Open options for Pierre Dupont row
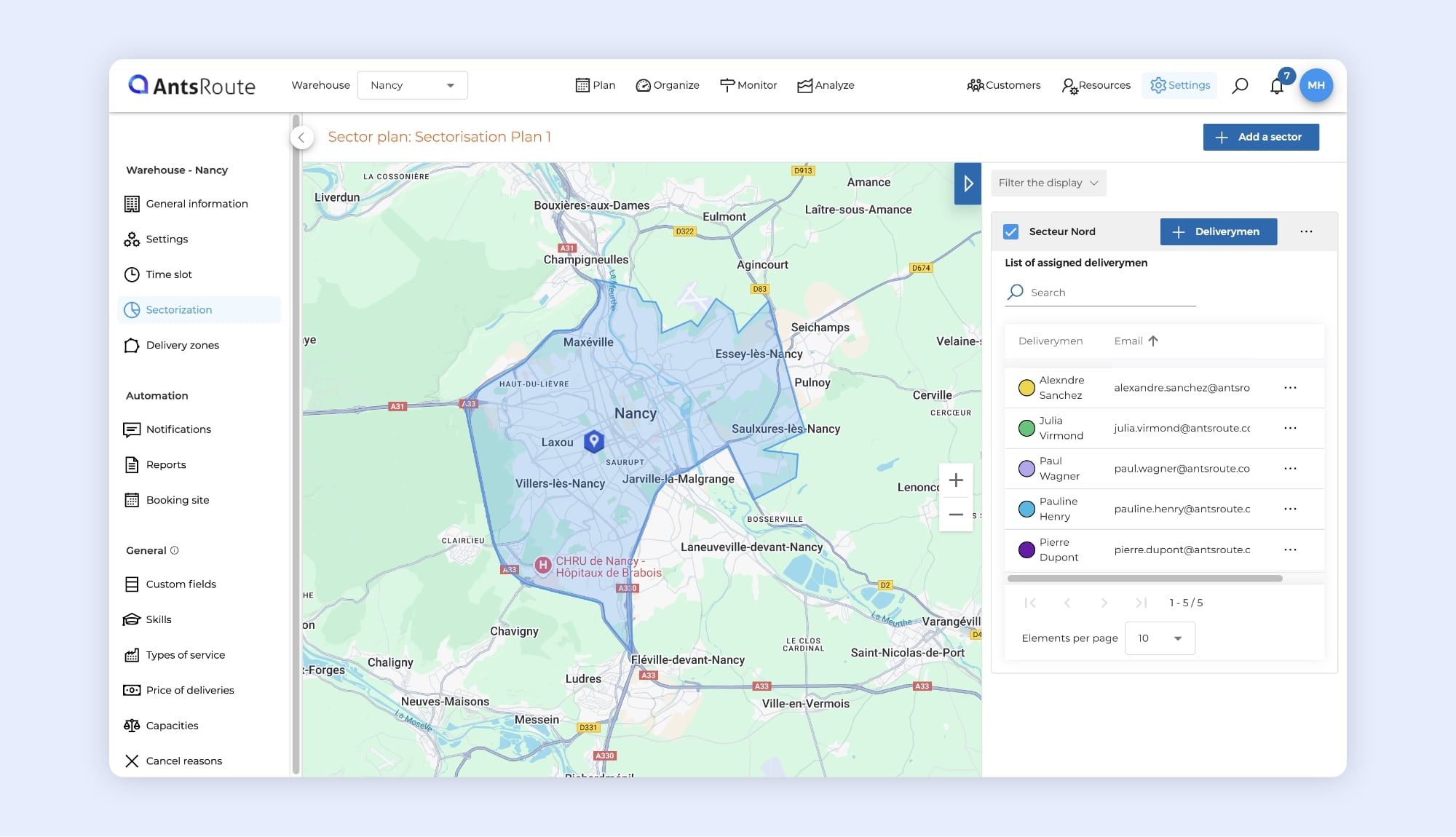The width and height of the screenshot is (1456, 837). (x=1290, y=550)
